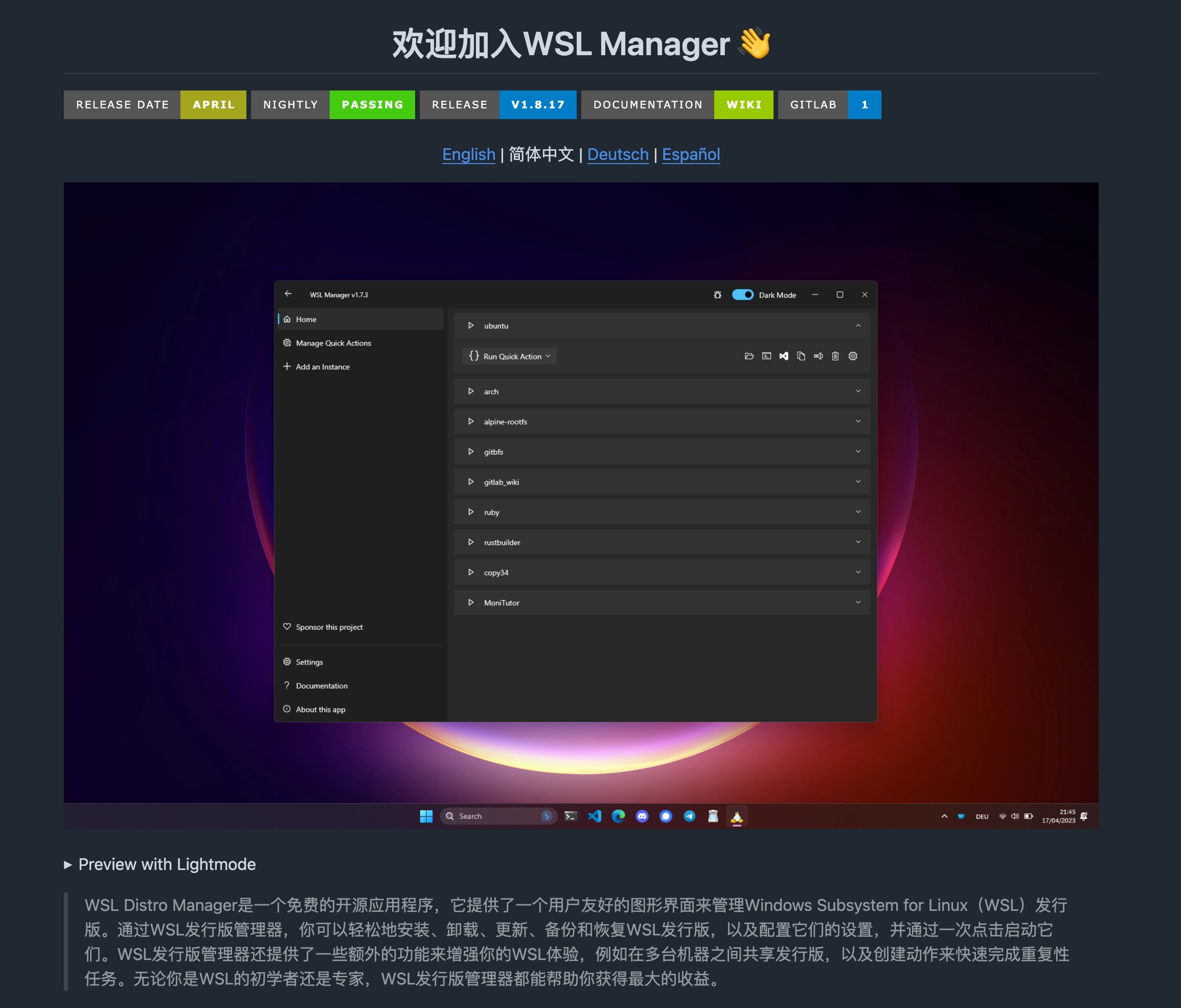Click the taskbar Search box
Screen dimensions: 1181x1008
[x=498, y=816]
